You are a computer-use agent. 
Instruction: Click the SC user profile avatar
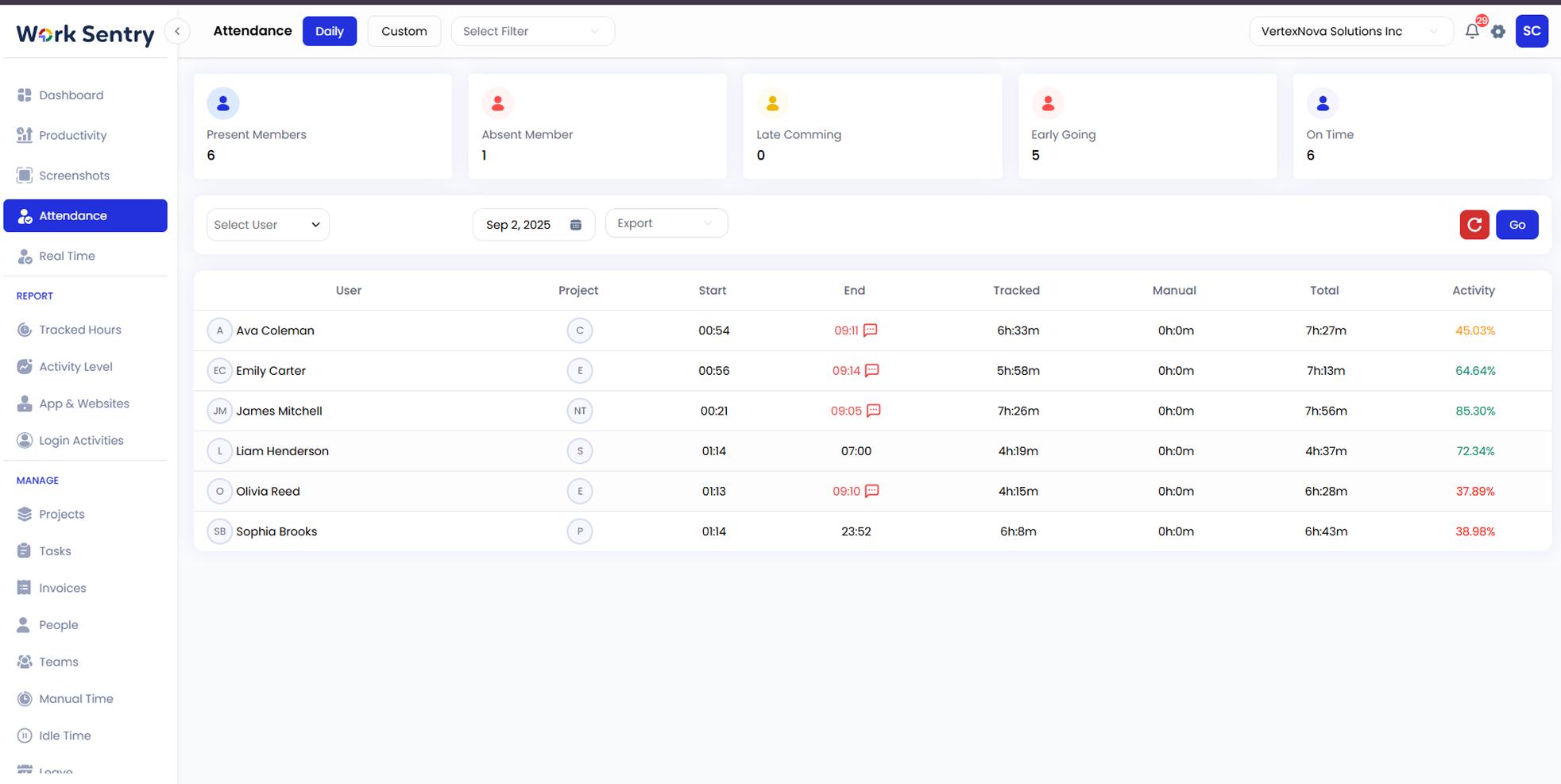(1532, 32)
